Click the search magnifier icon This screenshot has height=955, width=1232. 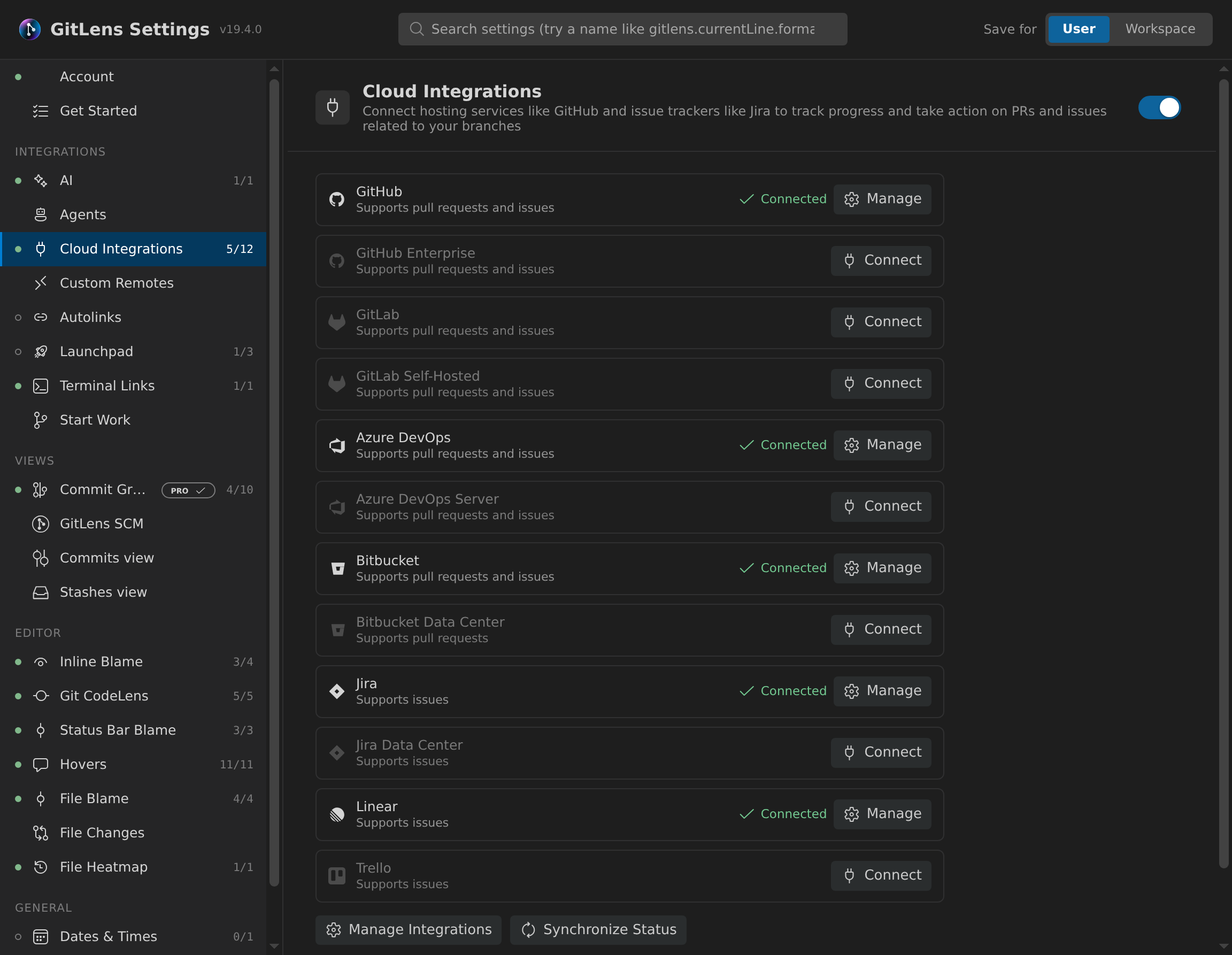pyautogui.click(x=417, y=29)
